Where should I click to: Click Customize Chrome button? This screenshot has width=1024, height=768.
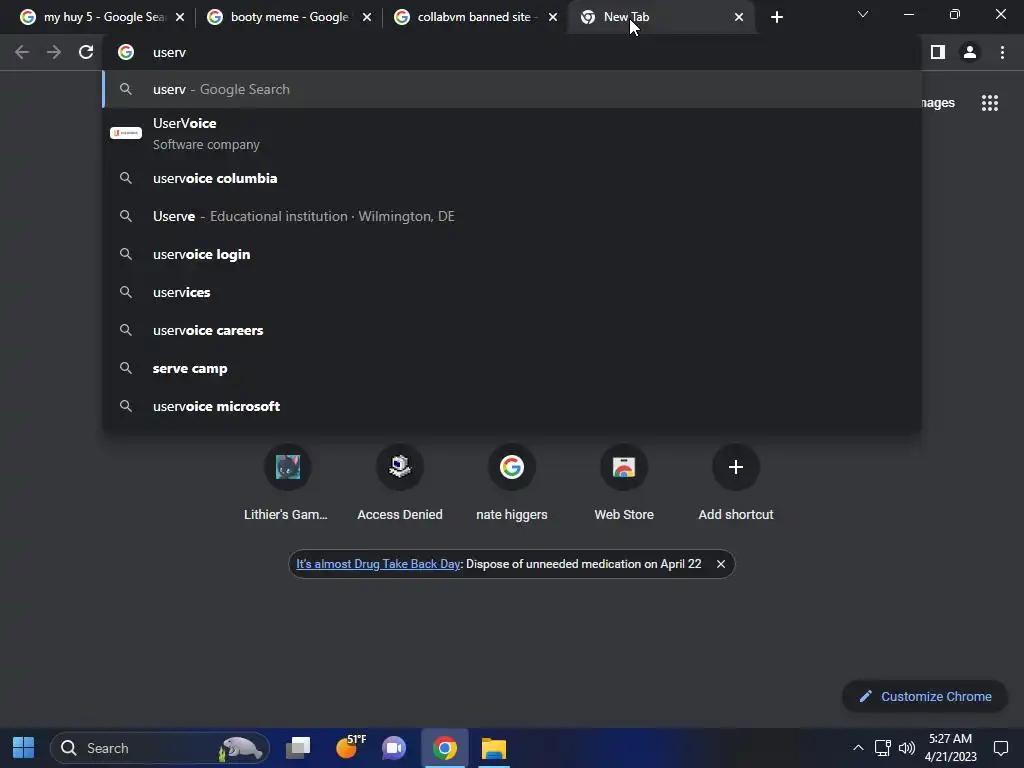click(x=925, y=696)
